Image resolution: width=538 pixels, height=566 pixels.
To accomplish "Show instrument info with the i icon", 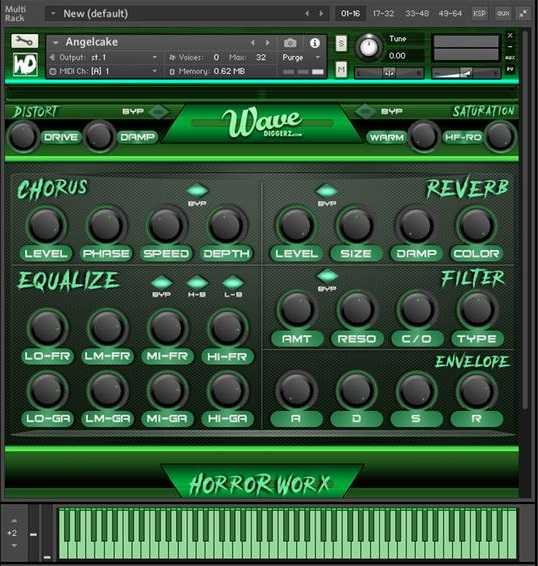I will point(315,43).
